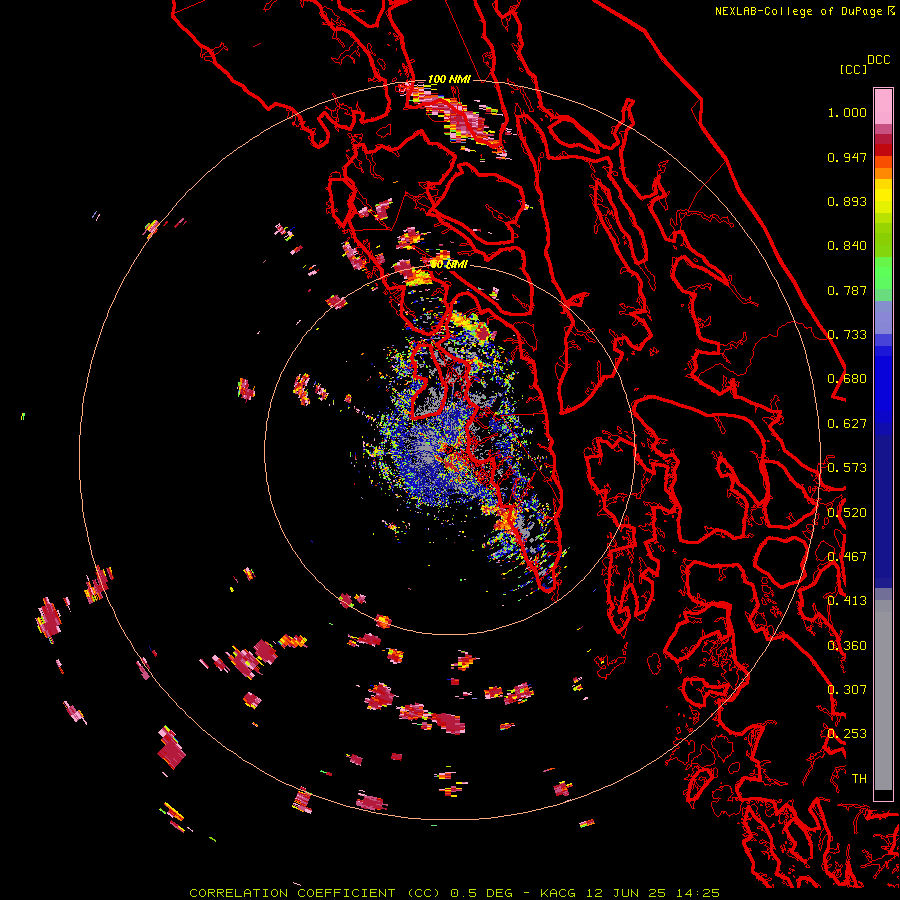The image size is (900, 900).
Task: Pick the bright green color bar segment
Action: [x=883, y=273]
